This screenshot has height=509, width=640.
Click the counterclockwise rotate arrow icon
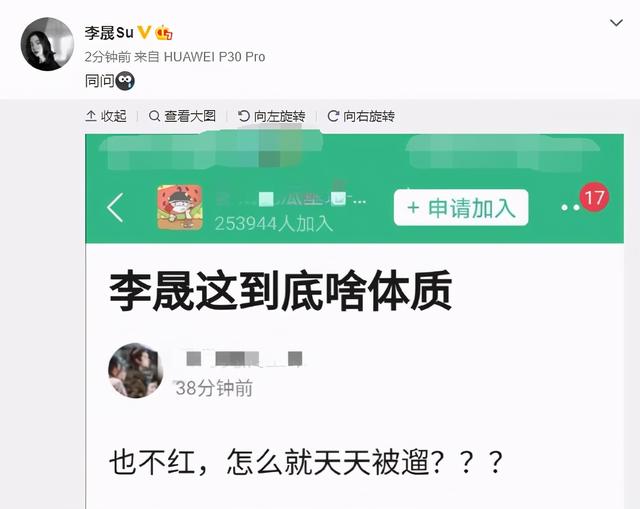click(x=244, y=116)
